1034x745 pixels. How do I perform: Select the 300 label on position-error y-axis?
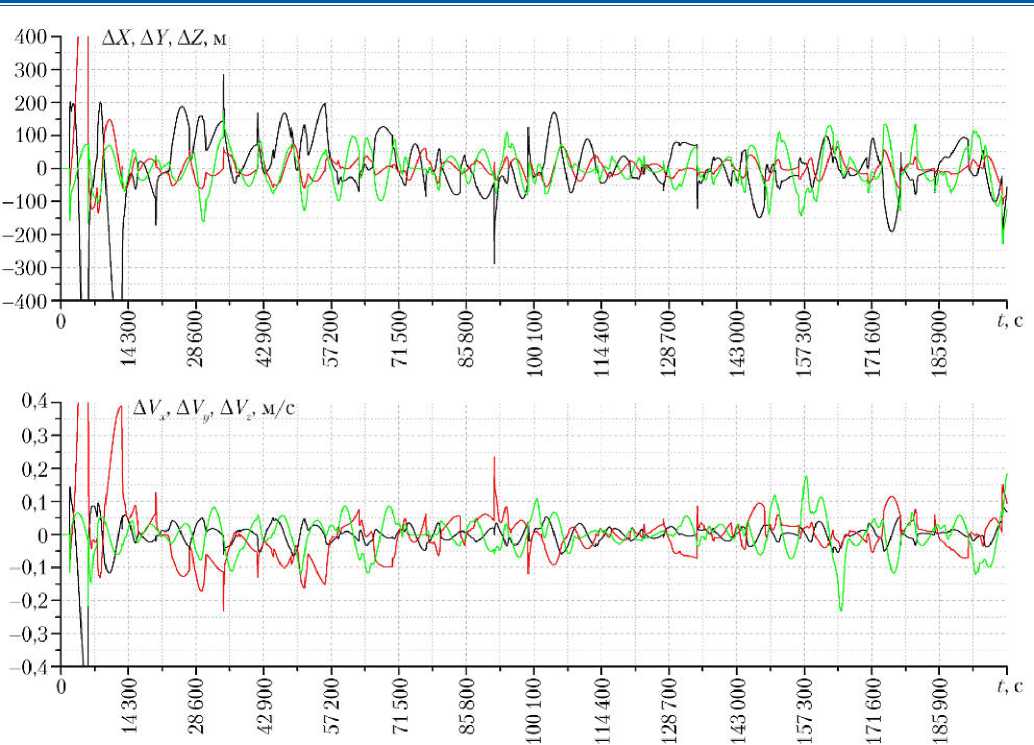click(30, 70)
